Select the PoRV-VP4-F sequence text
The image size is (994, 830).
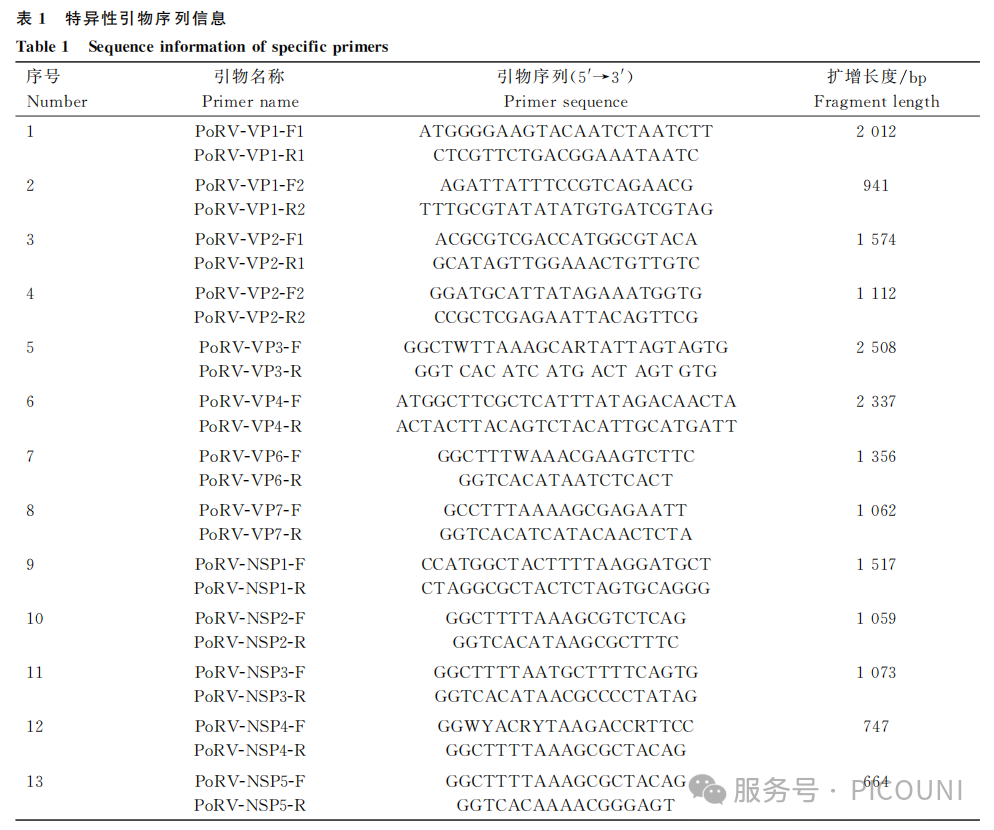566,401
